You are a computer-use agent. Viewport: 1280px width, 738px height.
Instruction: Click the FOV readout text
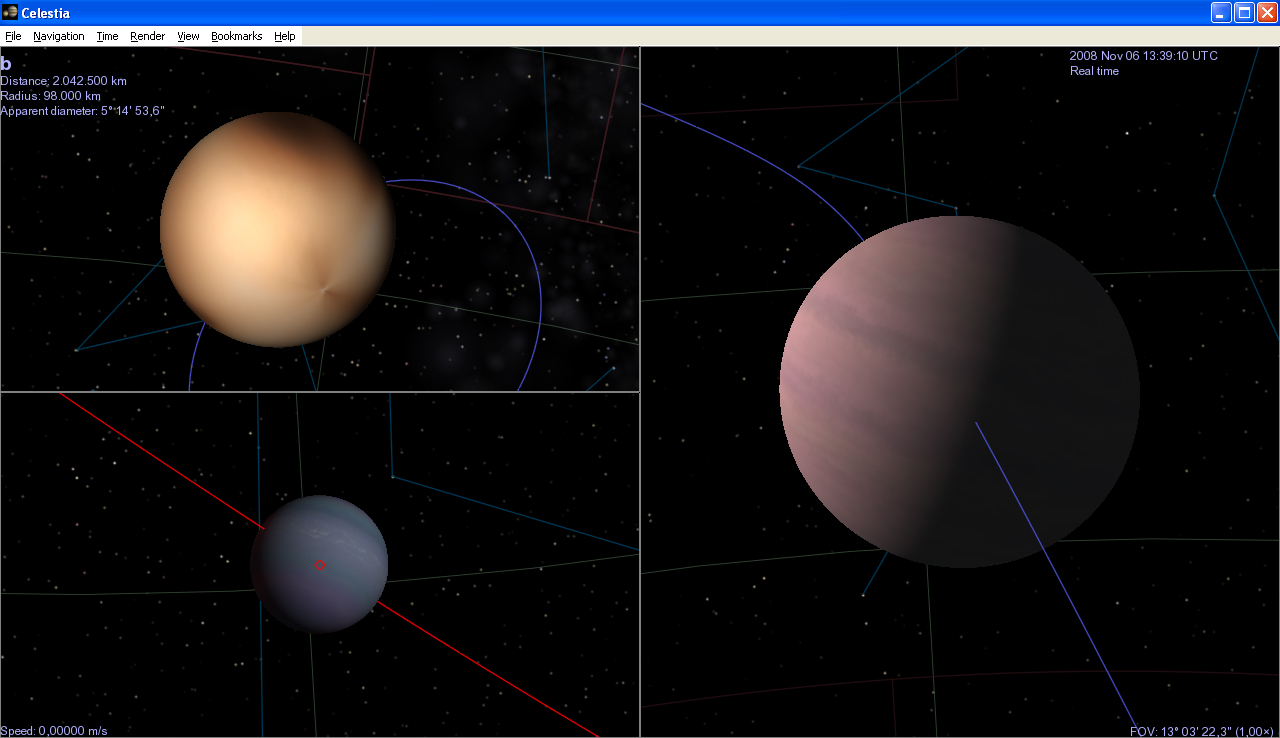1201,731
